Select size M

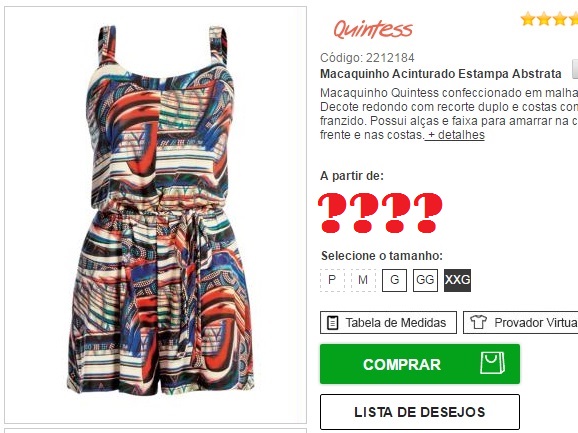[x=363, y=280]
